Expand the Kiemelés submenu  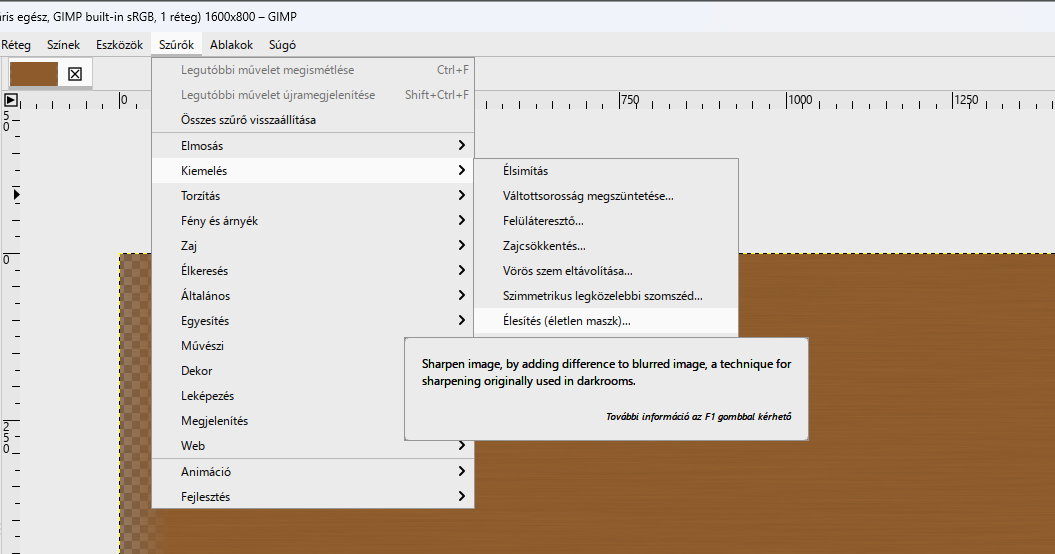pyautogui.click(x=313, y=170)
